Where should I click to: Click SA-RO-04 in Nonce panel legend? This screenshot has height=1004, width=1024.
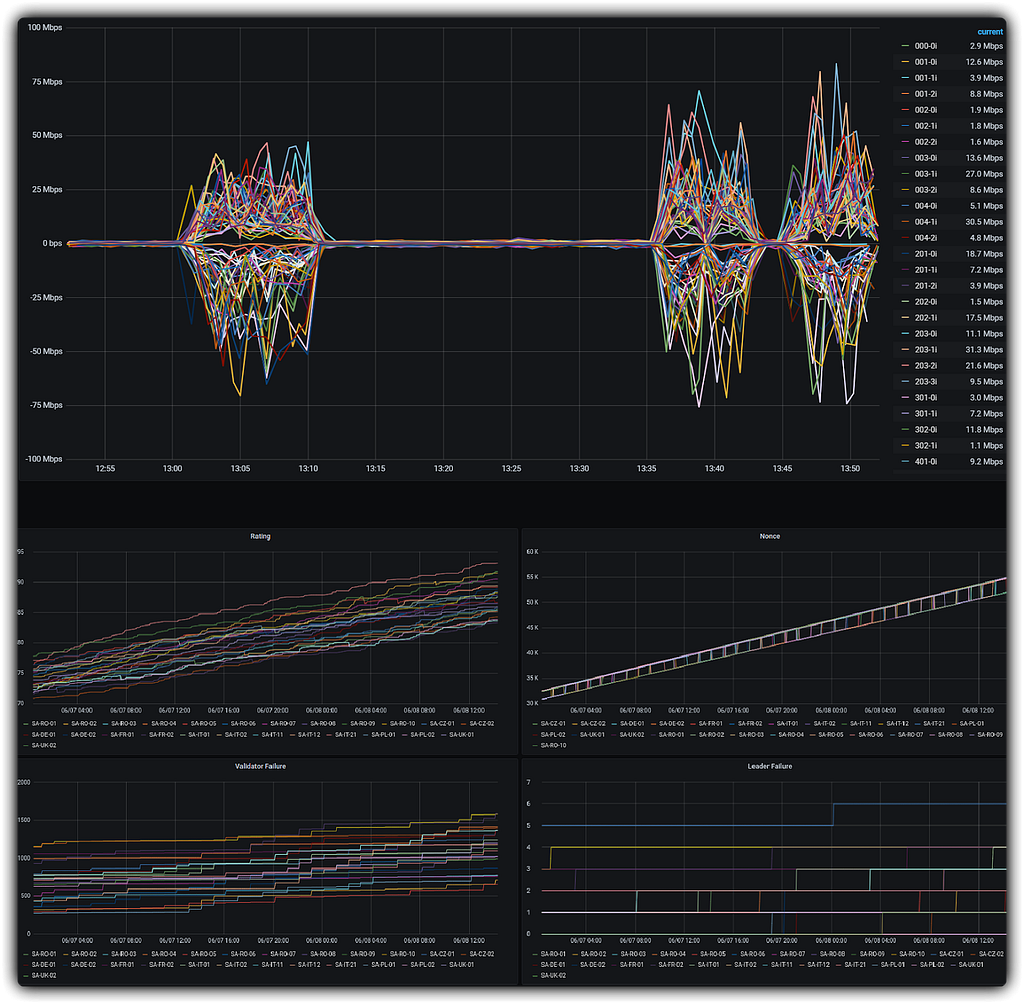tap(791, 735)
